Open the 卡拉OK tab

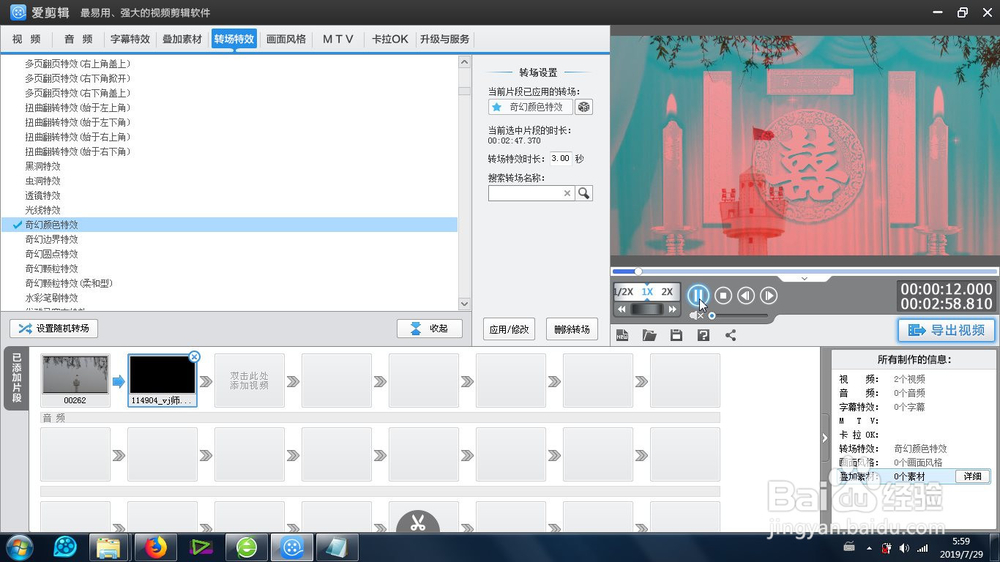tap(390, 39)
